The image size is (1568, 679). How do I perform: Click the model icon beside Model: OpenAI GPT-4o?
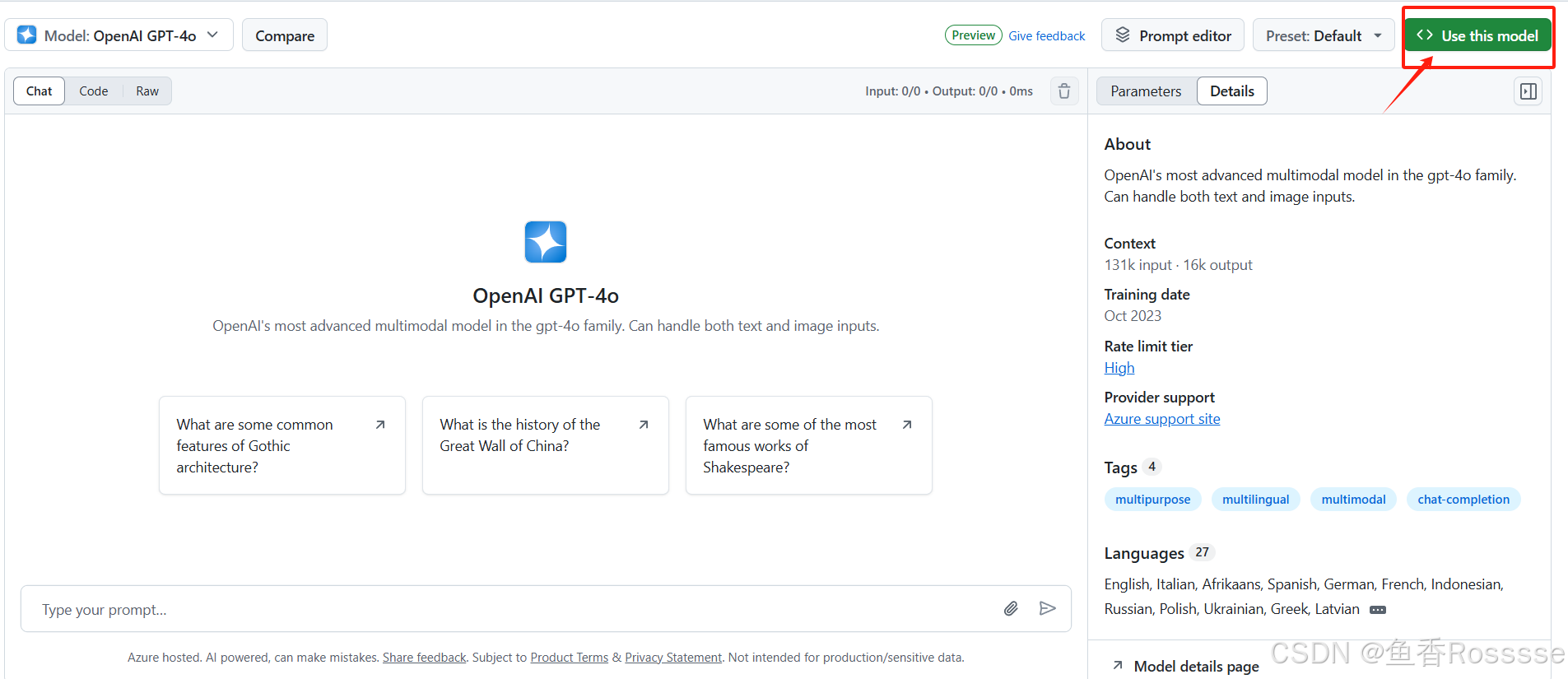click(x=27, y=35)
